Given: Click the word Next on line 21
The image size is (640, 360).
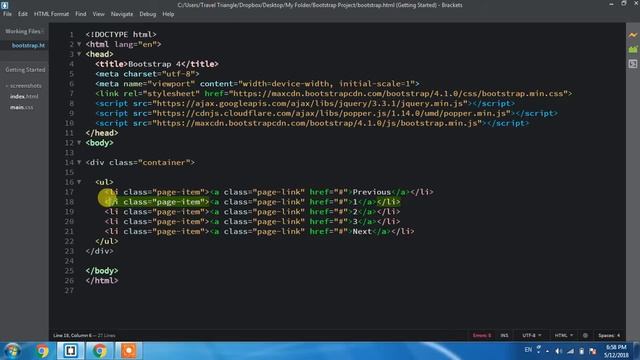Looking at the screenshot, I should (362, 231).
